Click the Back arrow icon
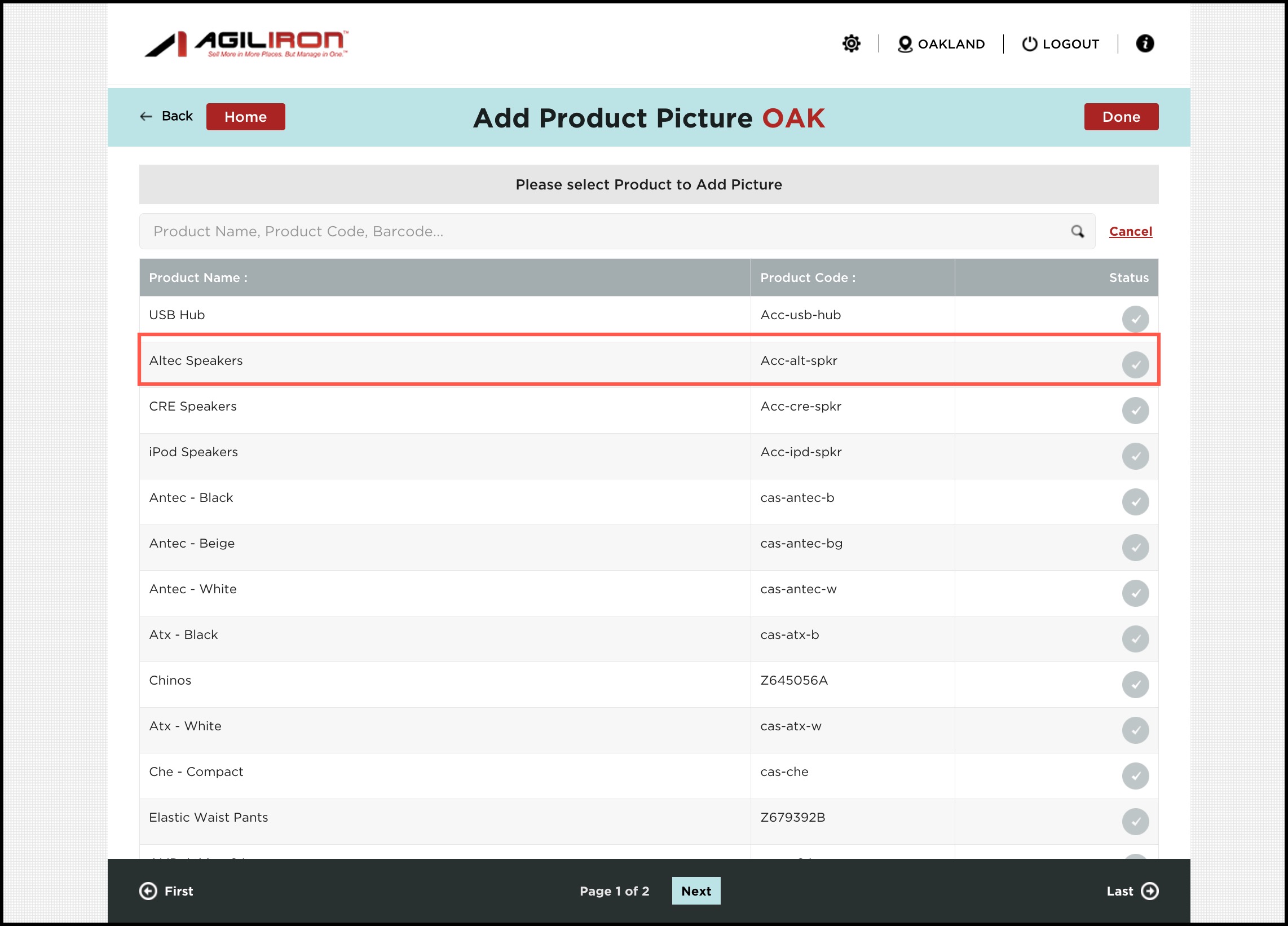The height and width of the screenshot is (926, 1288). click(x=146, y=117)
